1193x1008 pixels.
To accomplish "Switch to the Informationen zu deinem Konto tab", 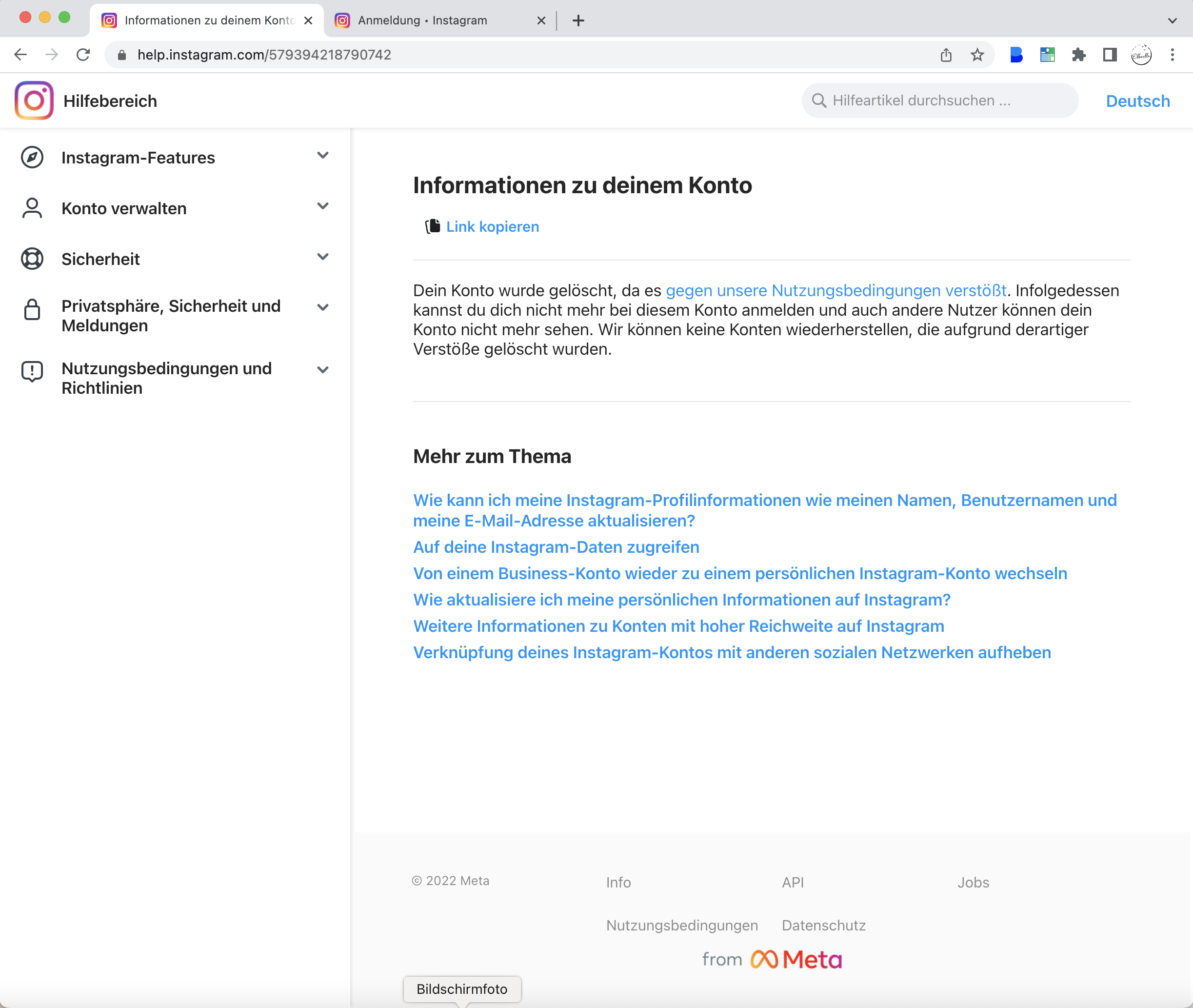I will tap(207, 20).
